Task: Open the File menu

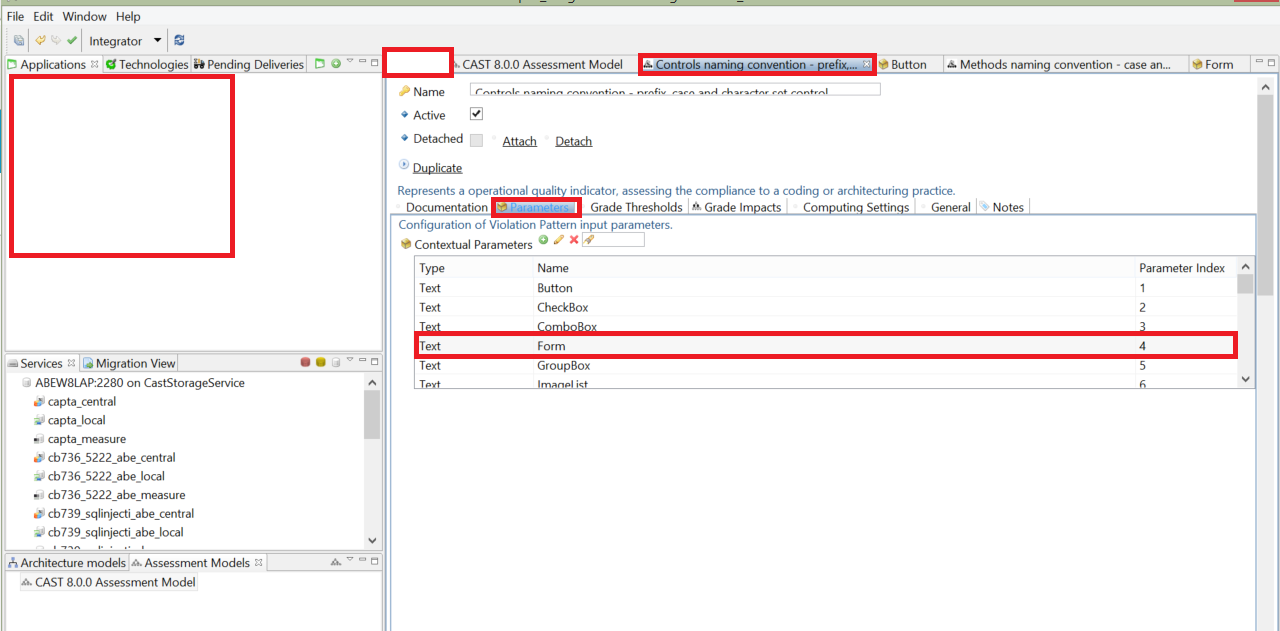Action: click(15, 16)
